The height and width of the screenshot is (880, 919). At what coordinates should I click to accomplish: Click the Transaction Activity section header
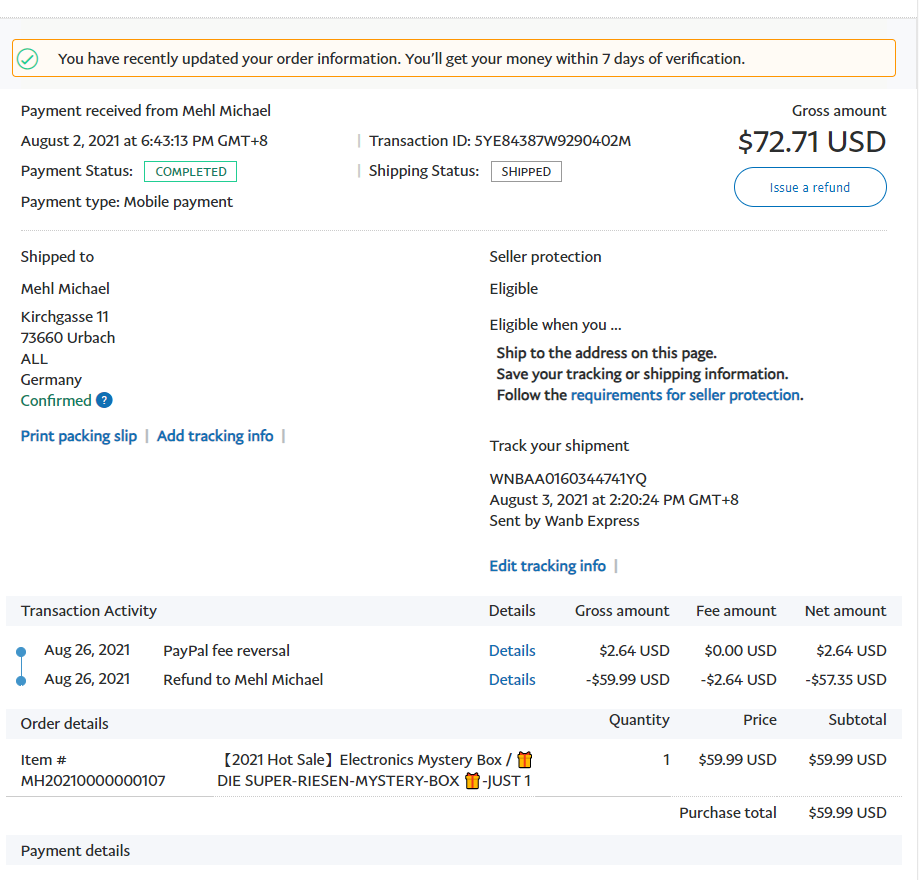point(89,611)
